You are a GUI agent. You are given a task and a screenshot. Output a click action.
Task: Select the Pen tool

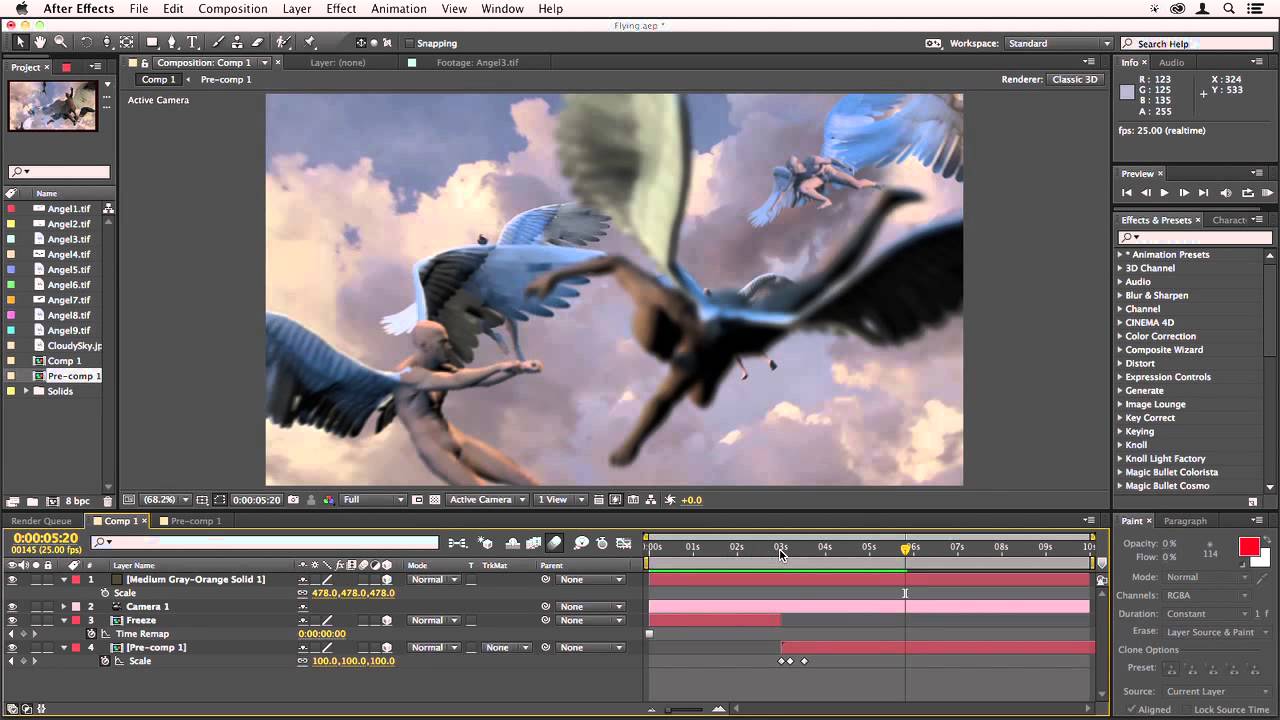(172, 42)
